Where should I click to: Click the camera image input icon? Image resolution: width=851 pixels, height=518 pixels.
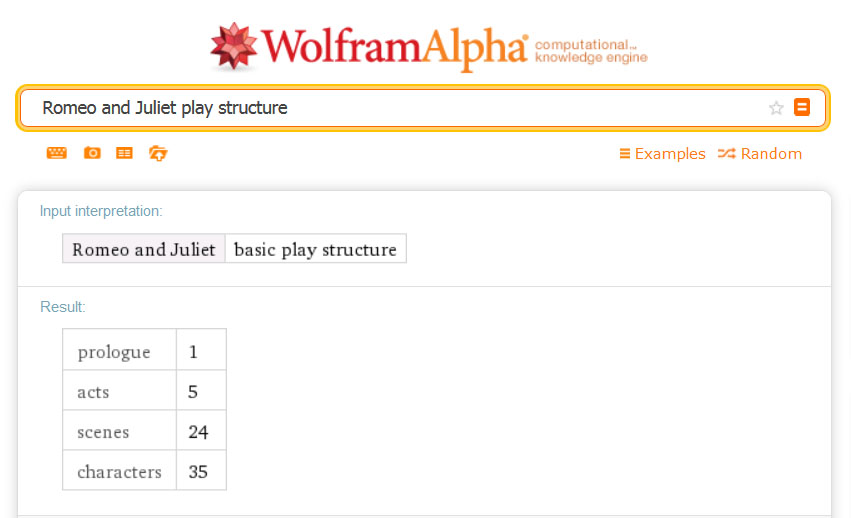click(x=92, y=153)
